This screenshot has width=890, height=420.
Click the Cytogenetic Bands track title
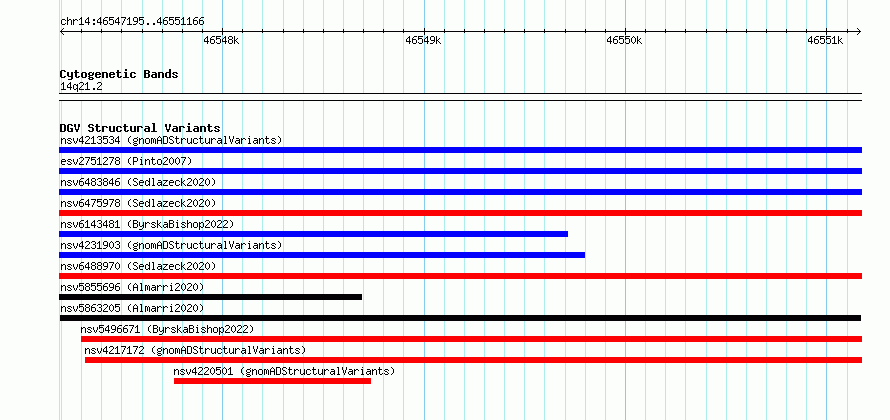119,74
